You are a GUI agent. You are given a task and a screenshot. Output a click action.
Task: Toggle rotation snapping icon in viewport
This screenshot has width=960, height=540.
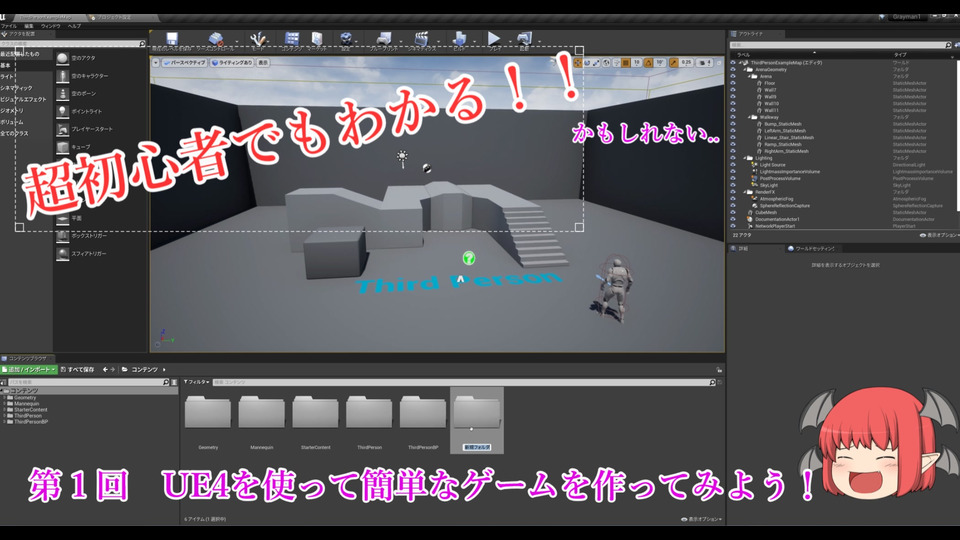tap(648, 62)
